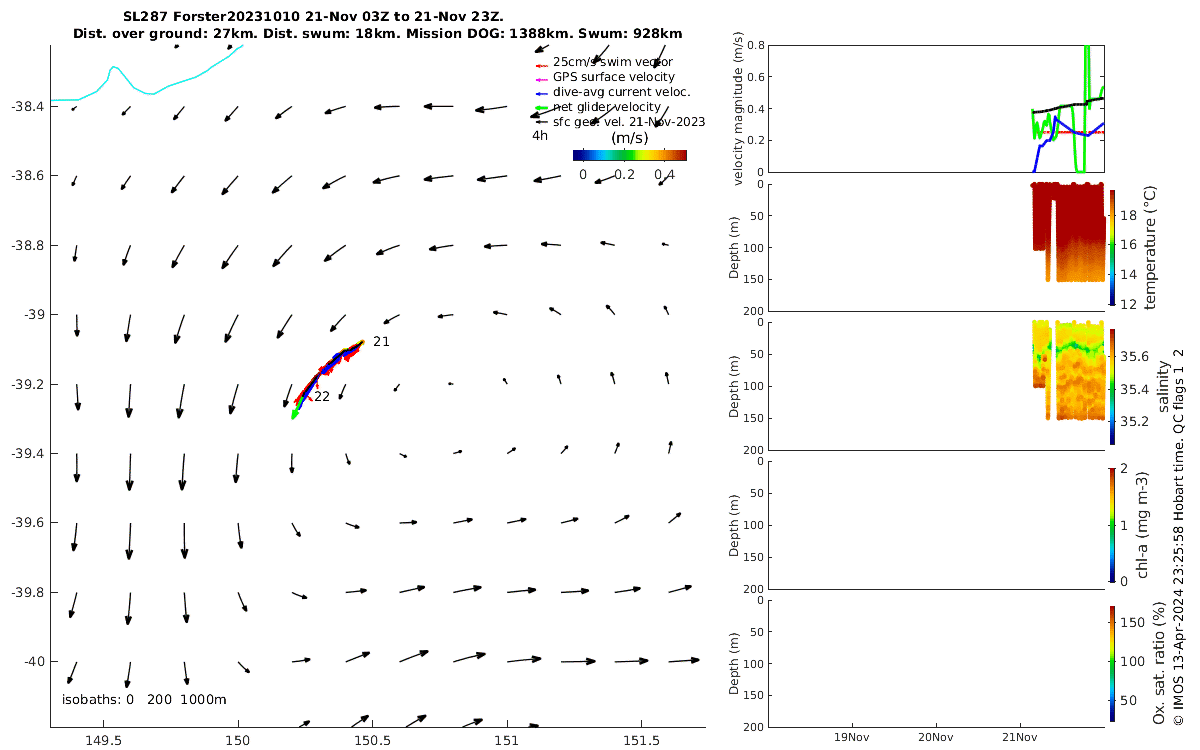The width and height of the screenshot is (1200, 750).
Task: Click the '0.8' tick on the velocity magnitude axis
Action: coord(757,46)
